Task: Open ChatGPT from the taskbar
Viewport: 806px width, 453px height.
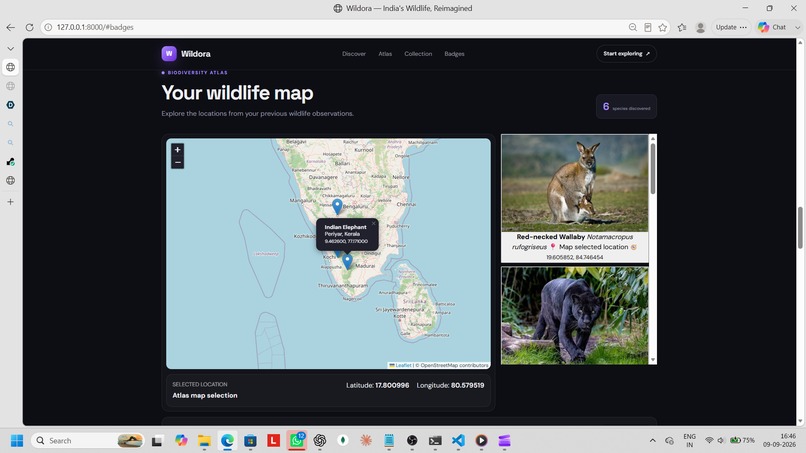Action: tap(320, 441)
